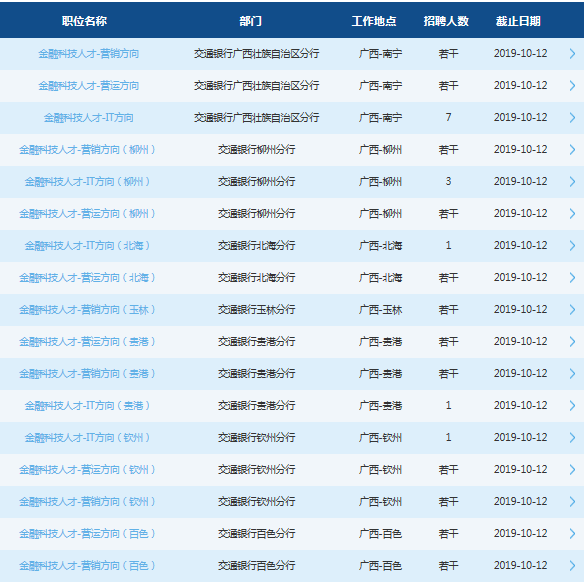The width and height of the screenshot is (587, 588).
Task: Open 金融科技人才-营销方向（贵港）link
Action: coord(87,374)
